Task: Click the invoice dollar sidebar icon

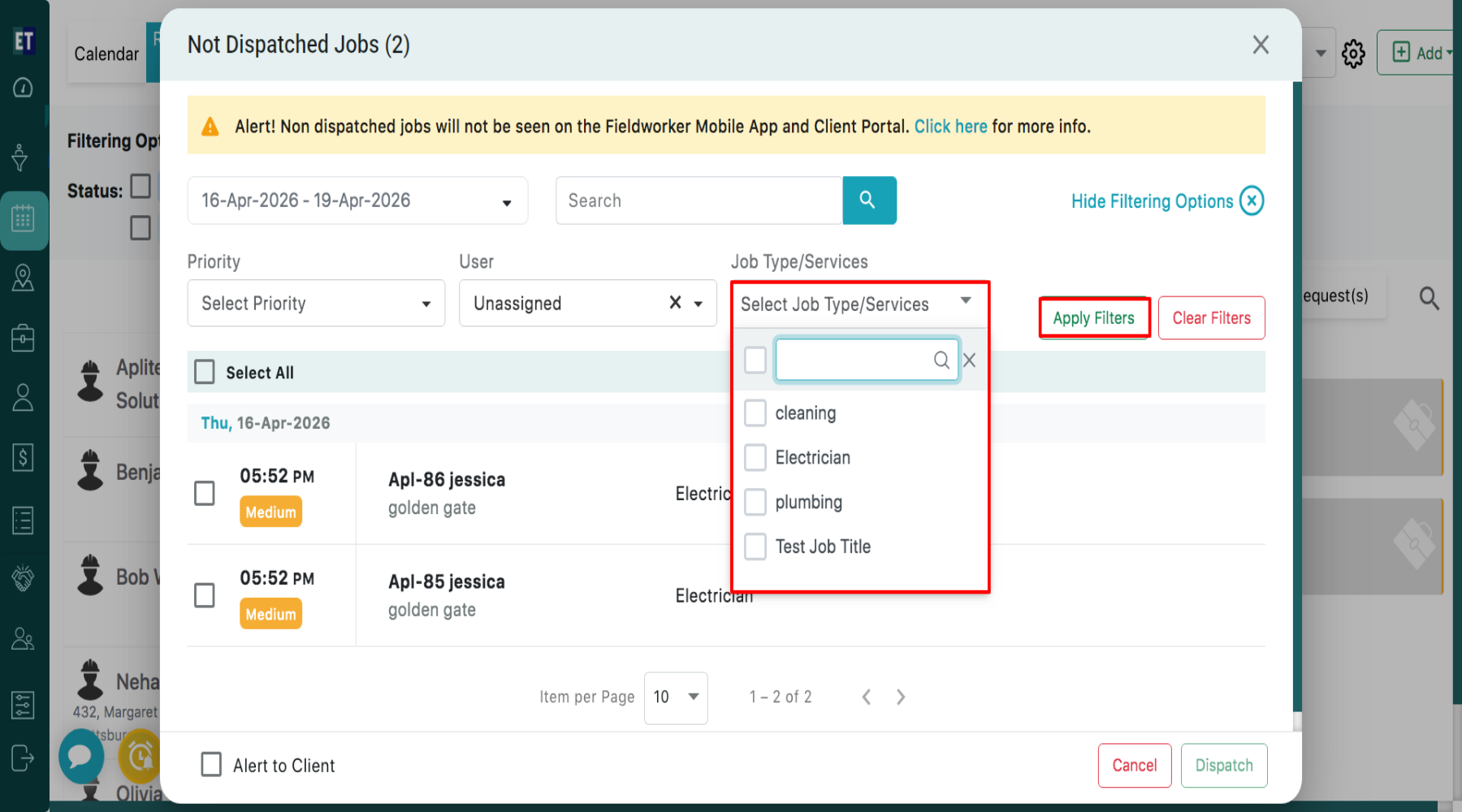Action: pyautogui.click(x=23, y=458)
